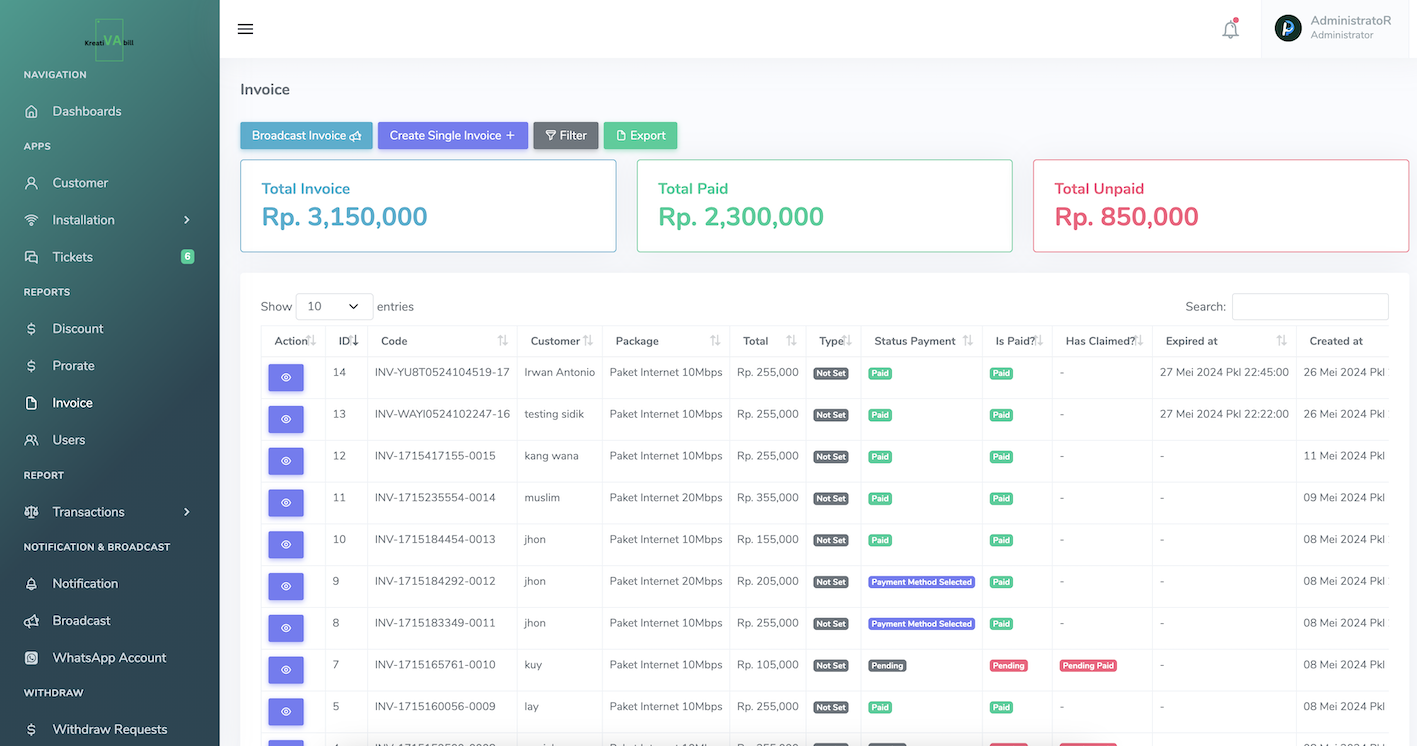Expand the Transactions submenu
The image size is (1417, 746).
click(x=186, y=512)
